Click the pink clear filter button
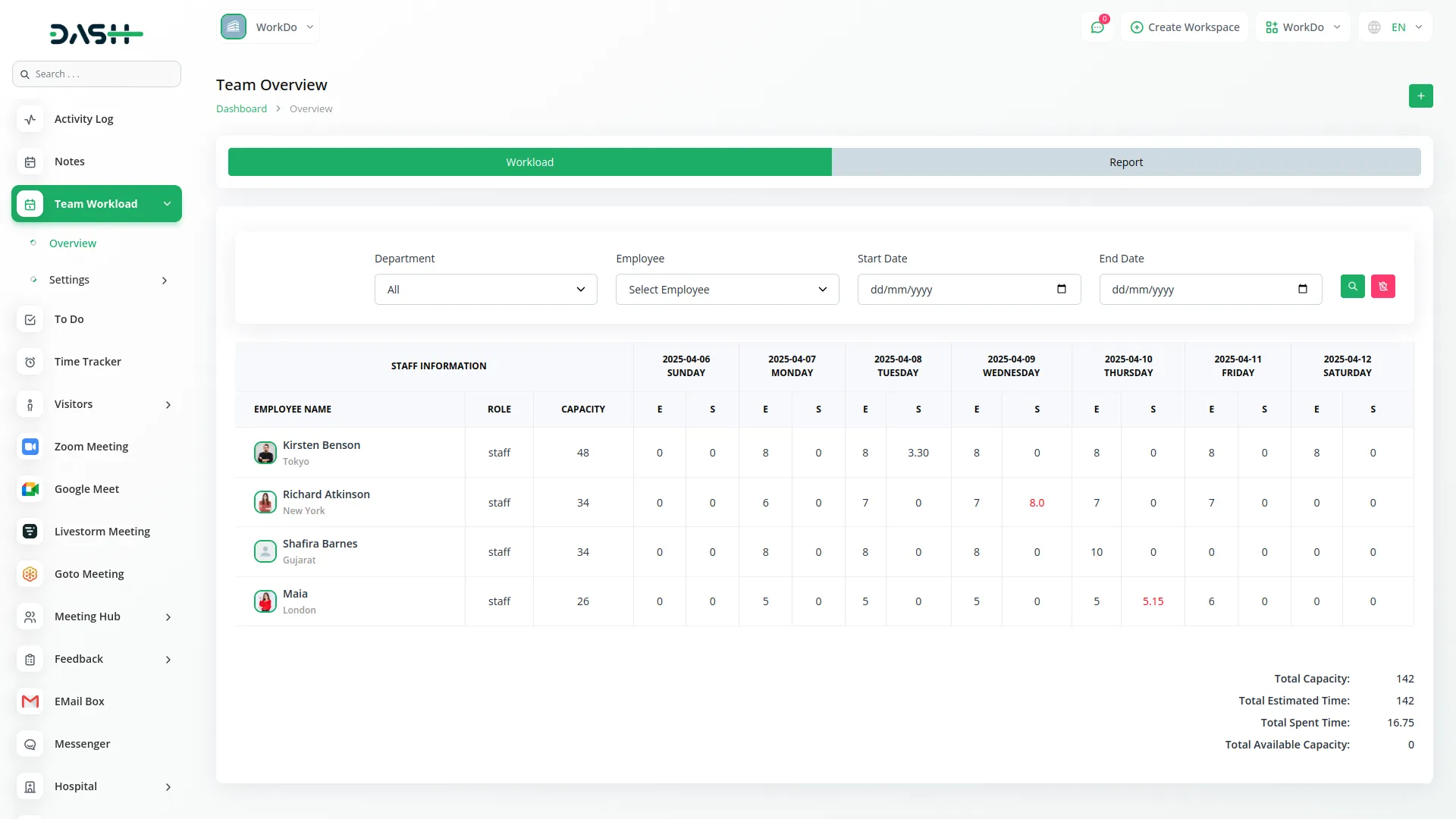The height and width of the screenshot is (819, 1456). pos(1383,286)
